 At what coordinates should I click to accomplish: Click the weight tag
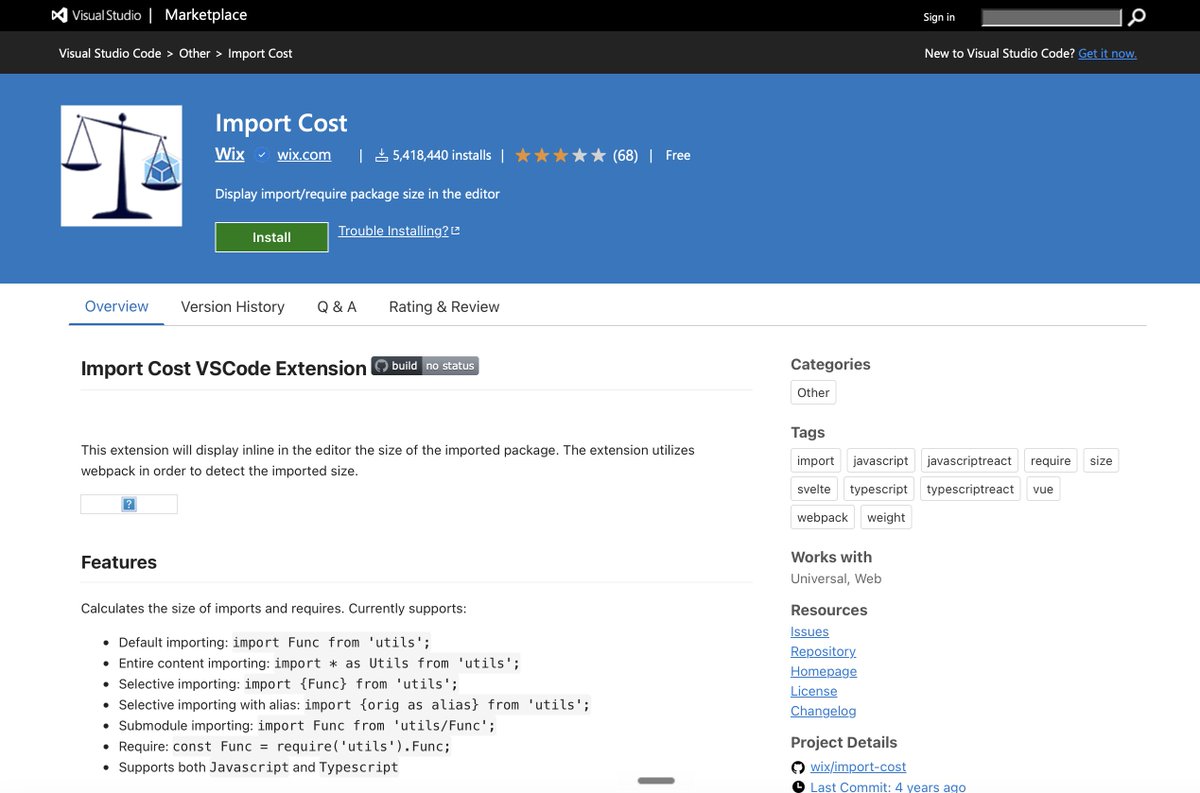pyautogui.click(x=886, y=517)
